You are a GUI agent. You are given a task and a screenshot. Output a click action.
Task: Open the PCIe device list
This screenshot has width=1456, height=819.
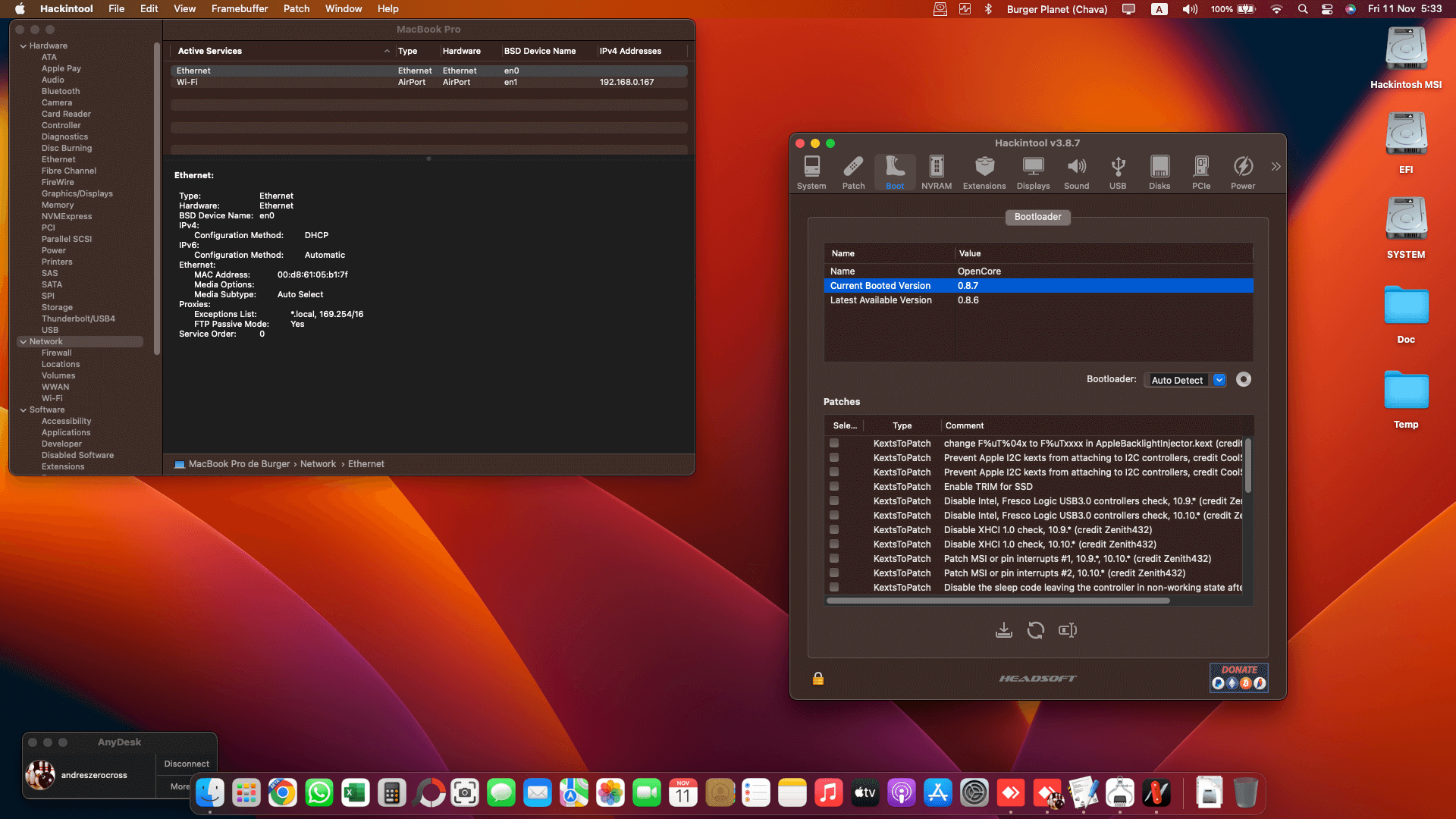(1201, 172)
